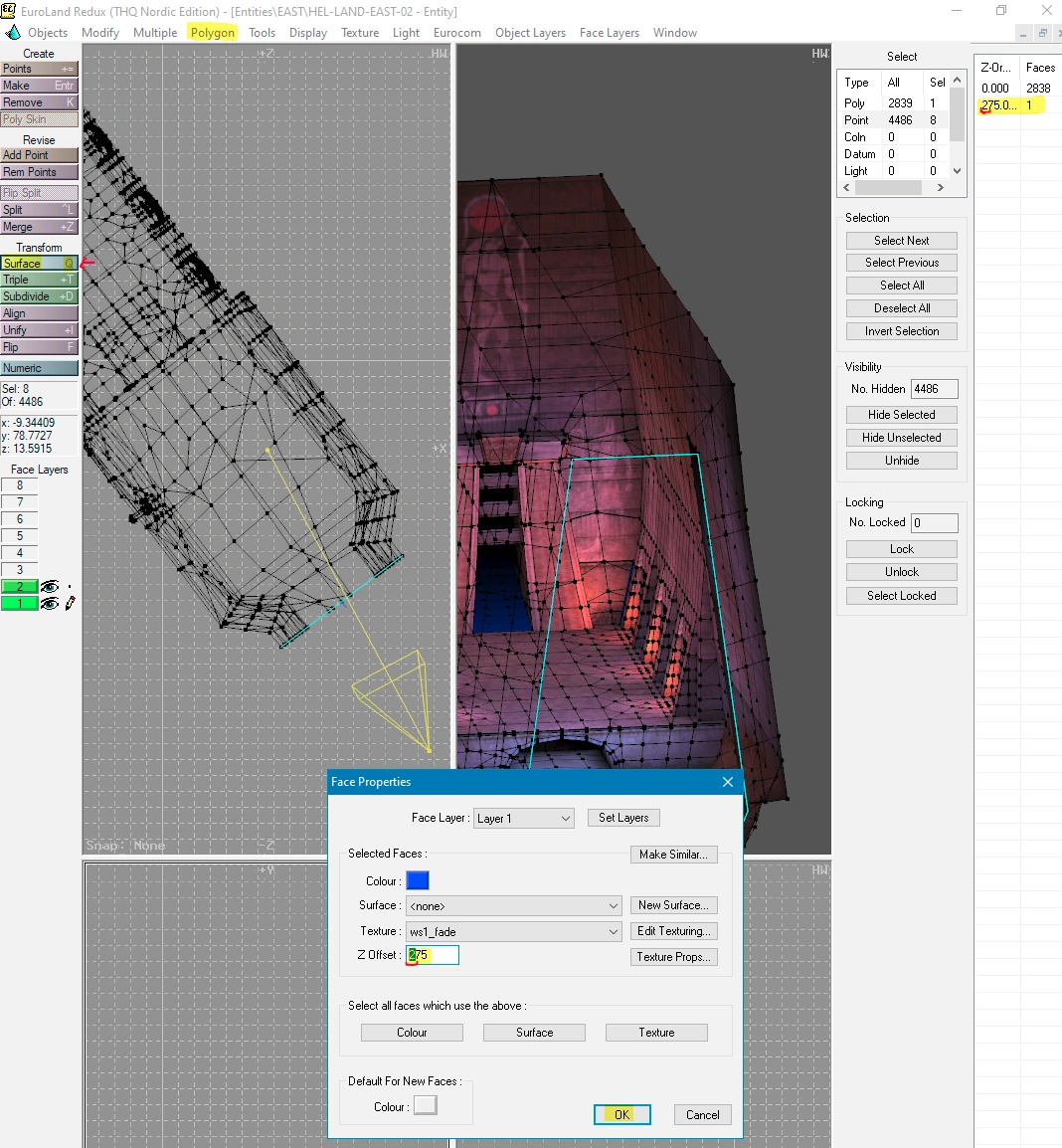Confirm with the OK button
1062x1148 pixels.
622,1114
